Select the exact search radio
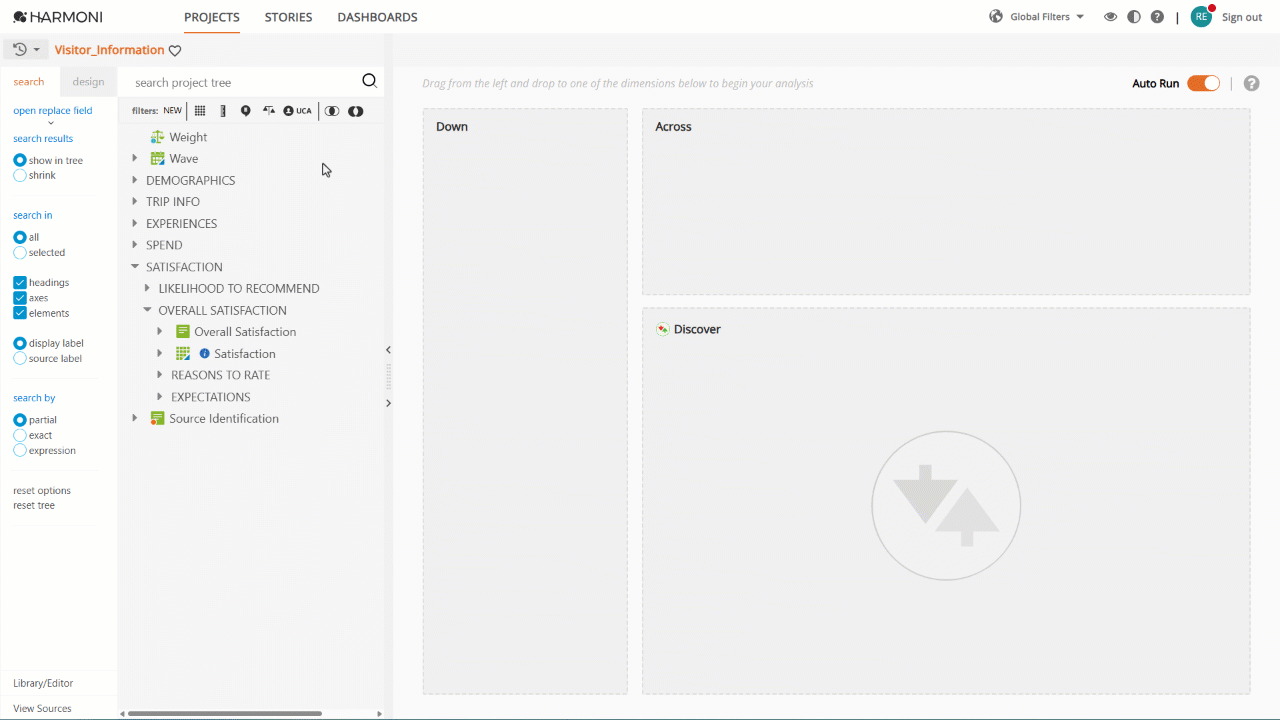 [20, 435]
